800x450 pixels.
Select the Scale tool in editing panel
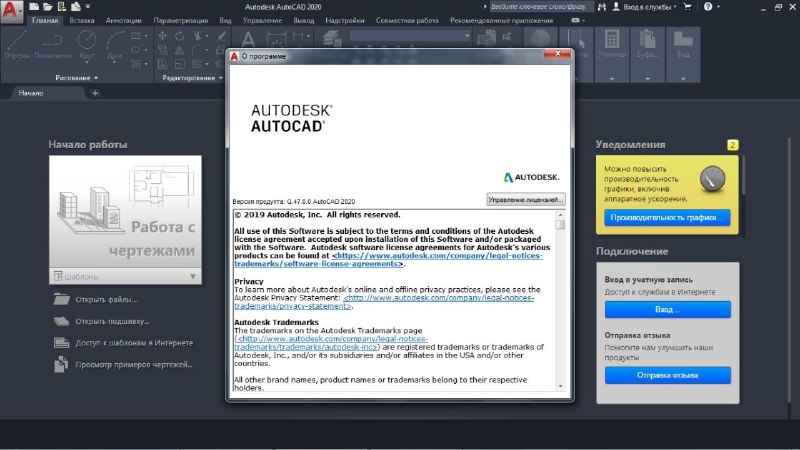[180, 64]
